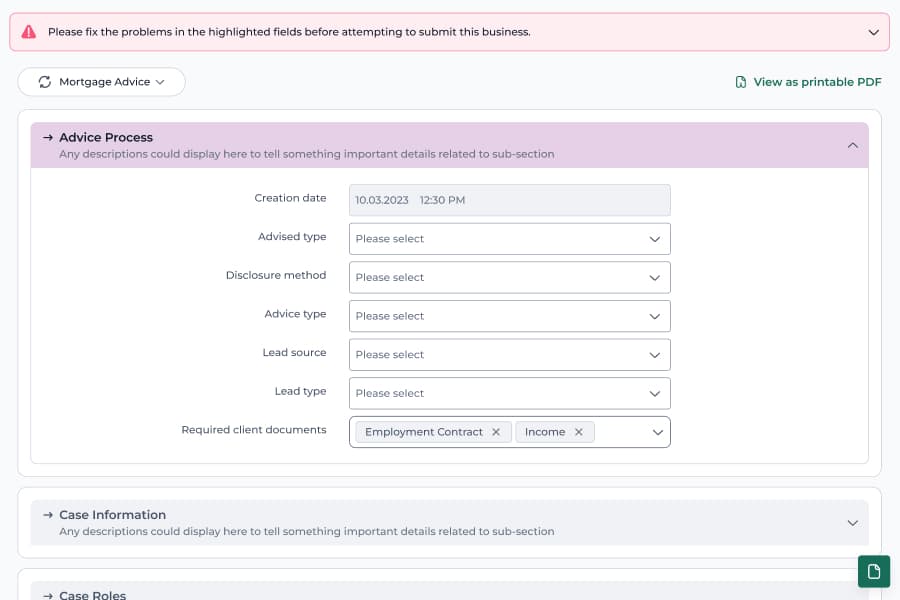Click the Lead source label
Screen dimensions: 900x600
click(294, 353)
